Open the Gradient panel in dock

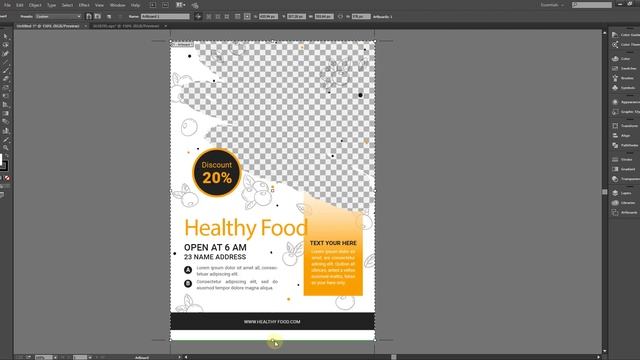(x=624, y=169)
